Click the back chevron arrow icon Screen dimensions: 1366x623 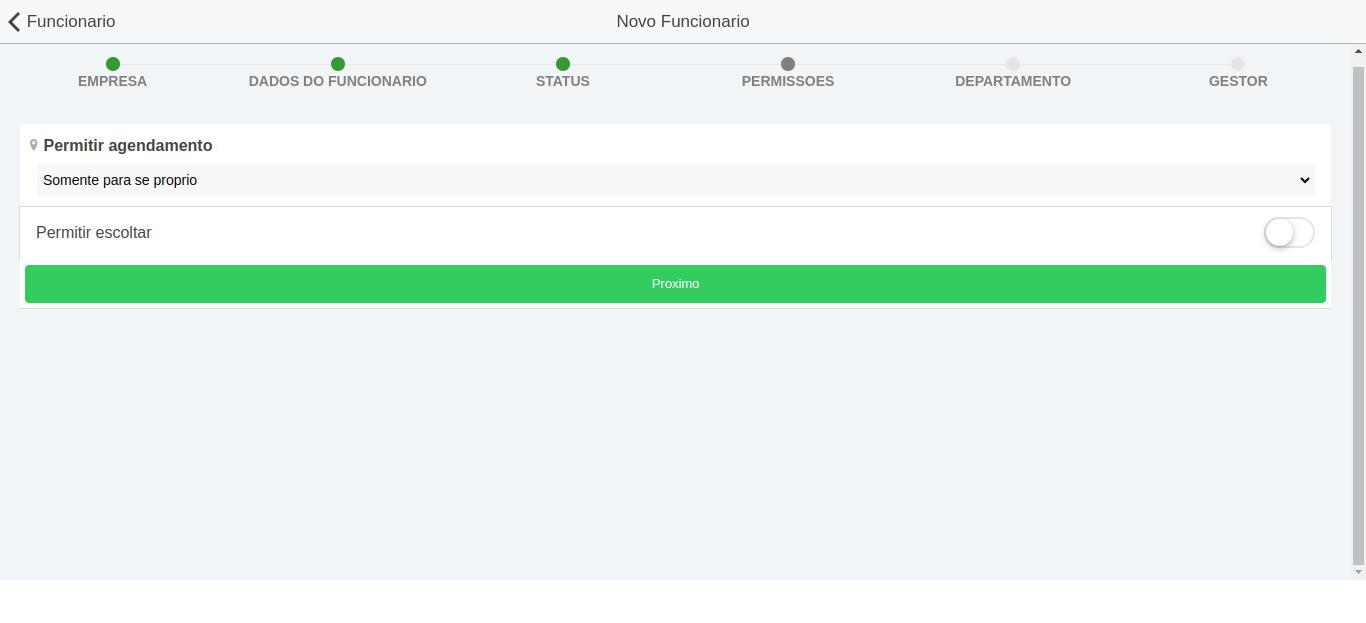point(14,22)
